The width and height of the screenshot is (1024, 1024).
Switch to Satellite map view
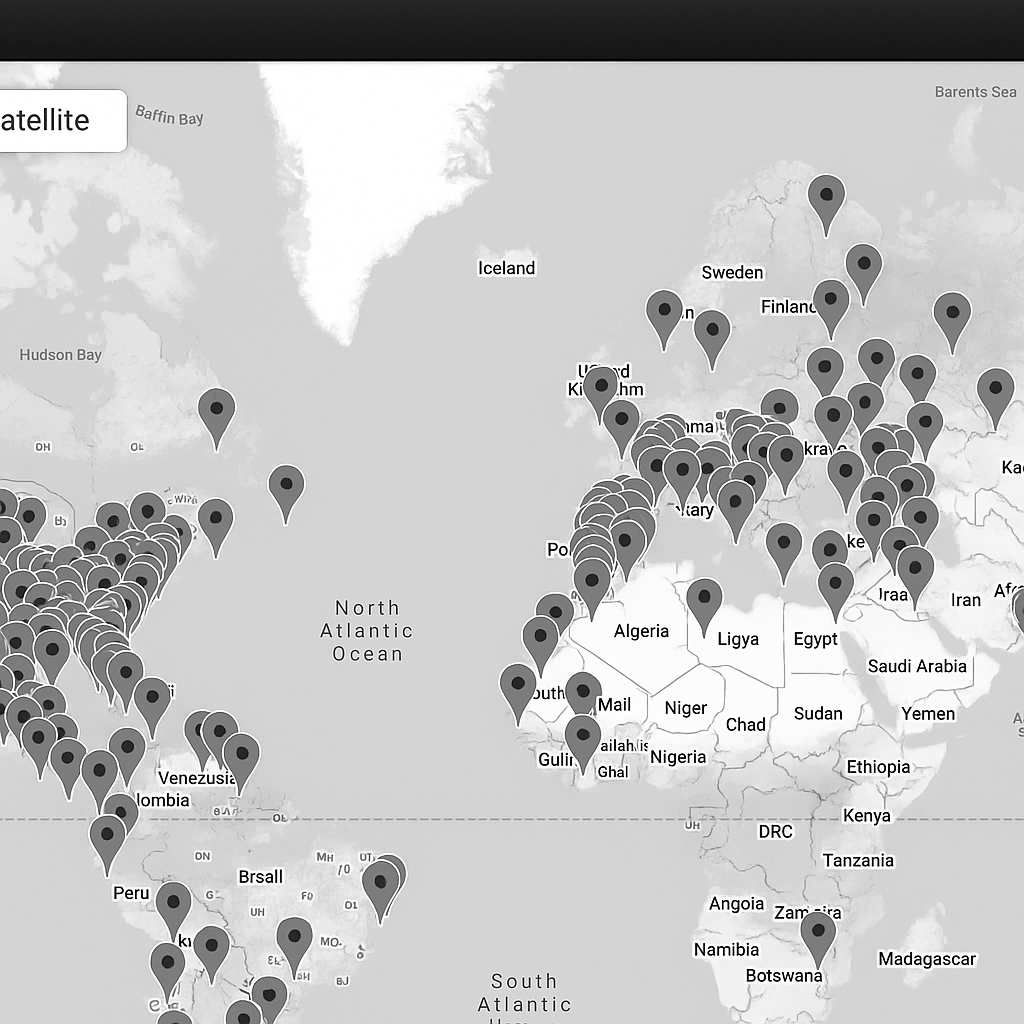point(60,121)
